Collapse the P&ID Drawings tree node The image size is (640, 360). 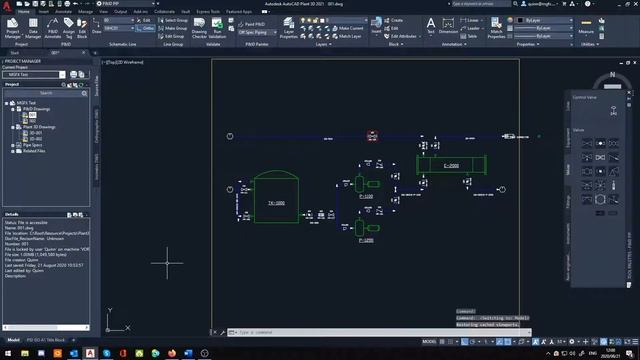(13, 109)
